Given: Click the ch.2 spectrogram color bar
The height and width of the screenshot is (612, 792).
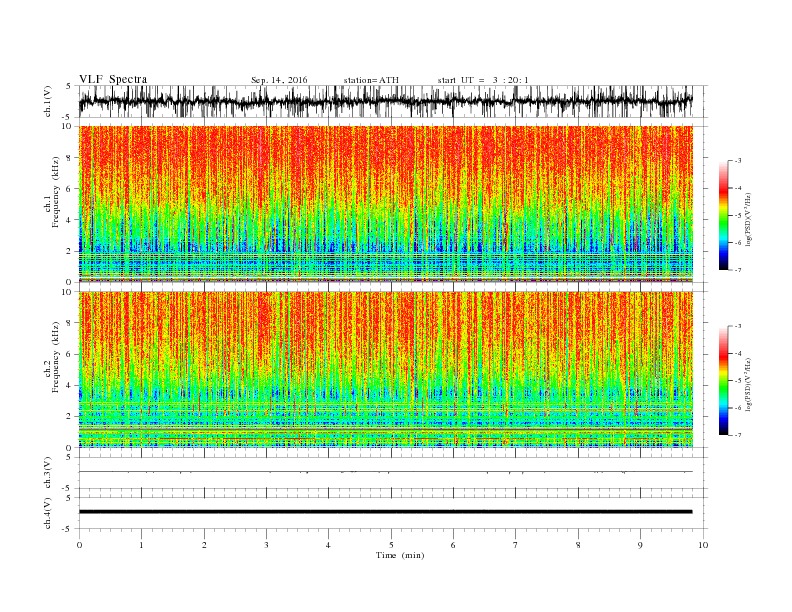Looking at the screenshot, I should tap(723, 380).
